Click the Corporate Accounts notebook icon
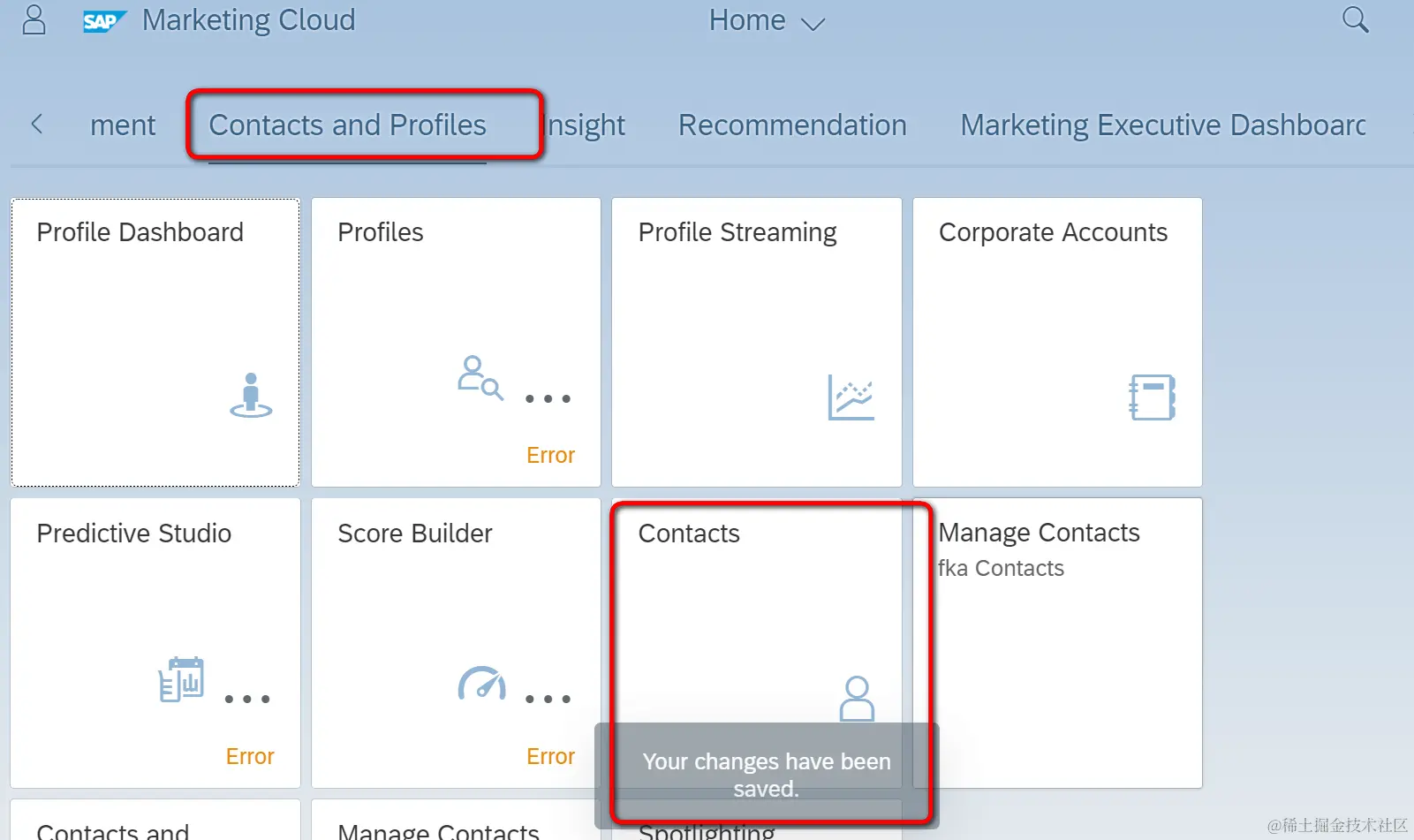The width and height of the screenshot is (1414, 840). pyautogui.click(x=1153, y=397)
